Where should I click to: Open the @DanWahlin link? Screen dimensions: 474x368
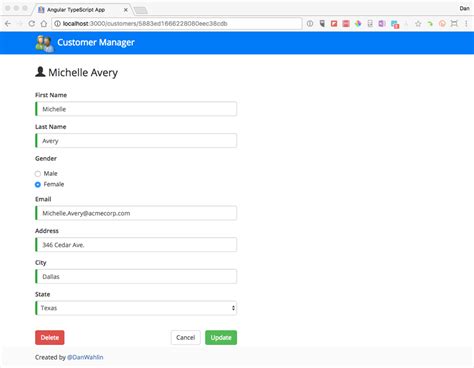click(x=85, y=357)
